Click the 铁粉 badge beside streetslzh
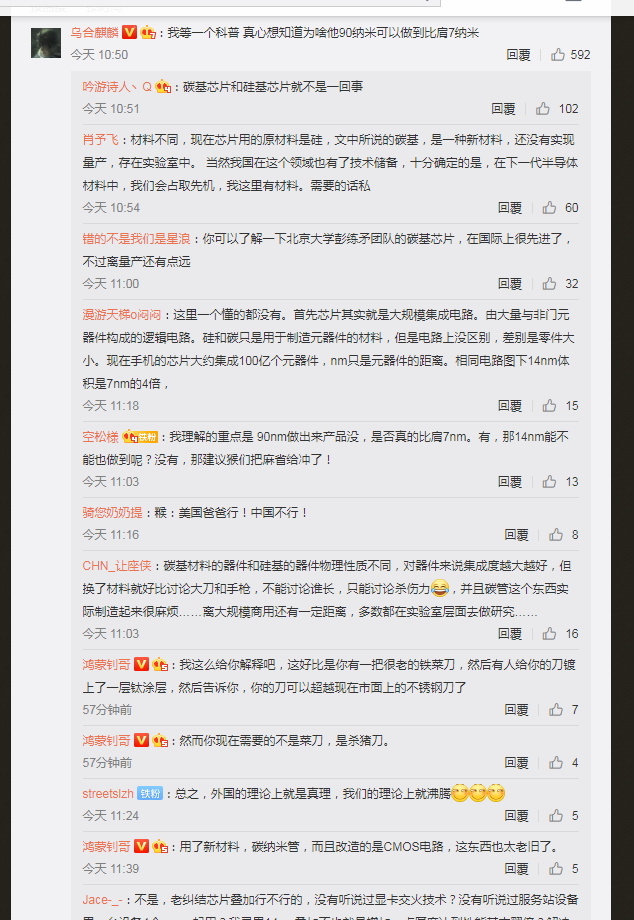Screen dimensions: 634x920 pos(150,794)
